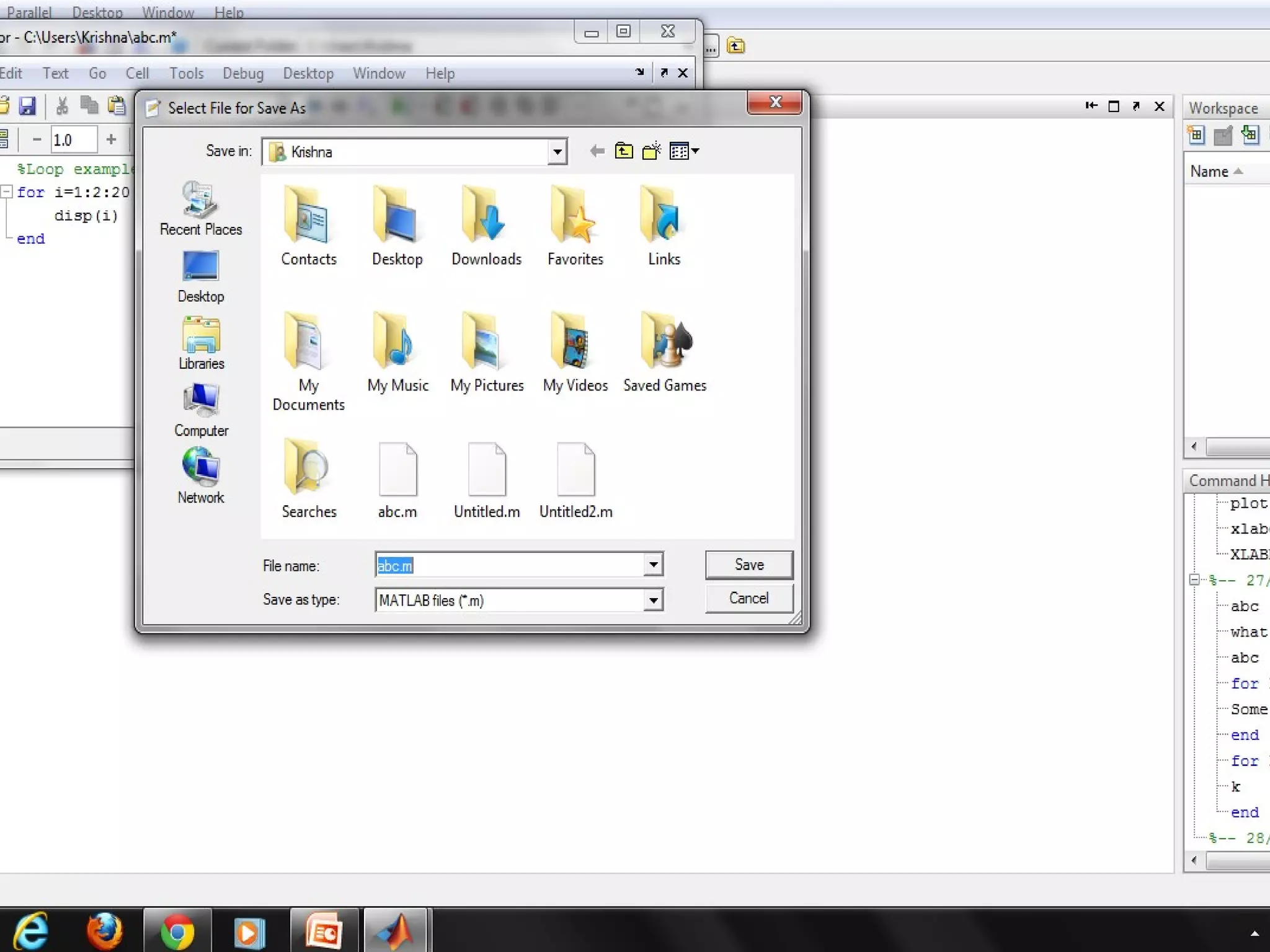Click the Save floppy disk editor icon

click(27, 106)
